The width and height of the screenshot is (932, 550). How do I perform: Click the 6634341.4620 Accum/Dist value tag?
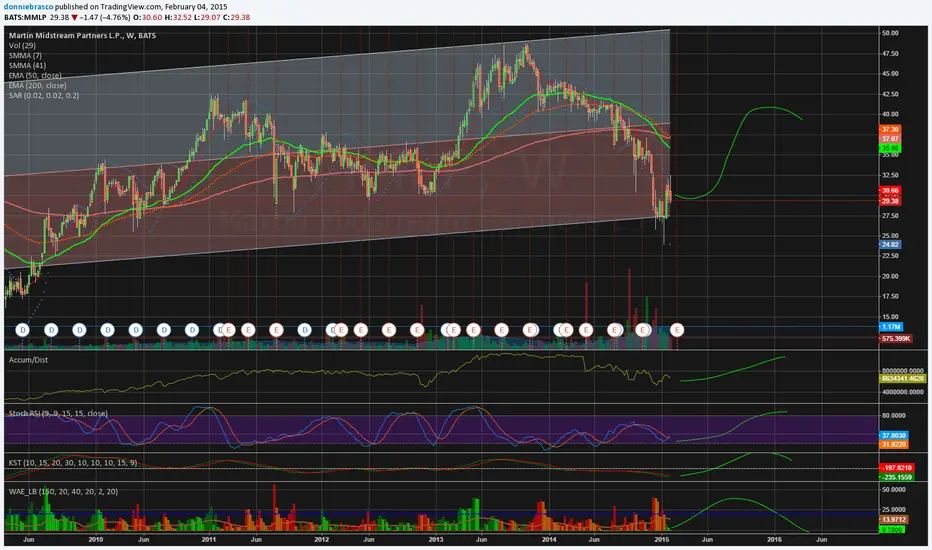(902, 378)
